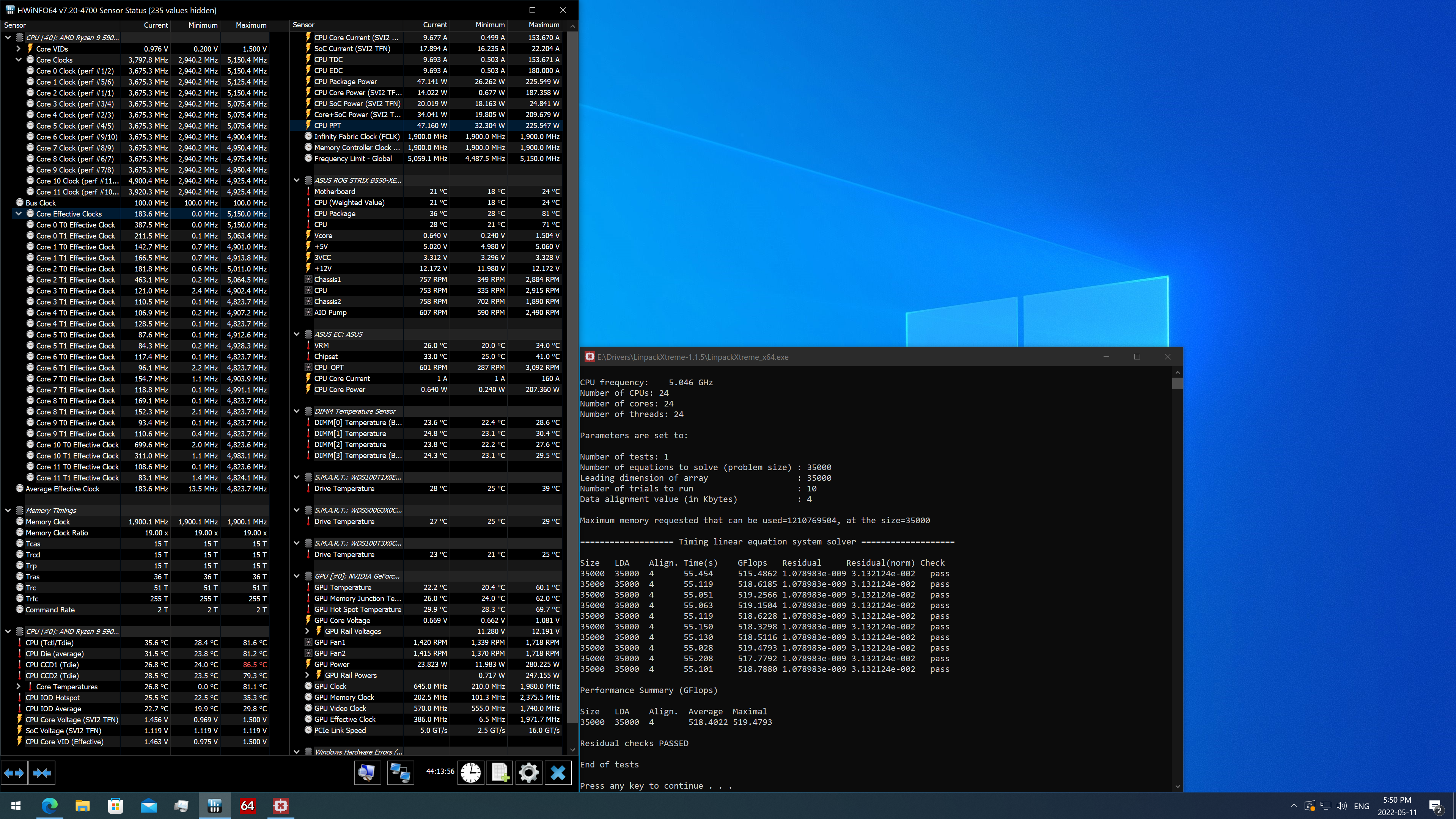The width and height of the screenshot is (1456, 819).
Task: Click HWiNFO vertical scrollbar down arrow
Action: point(572,750)
